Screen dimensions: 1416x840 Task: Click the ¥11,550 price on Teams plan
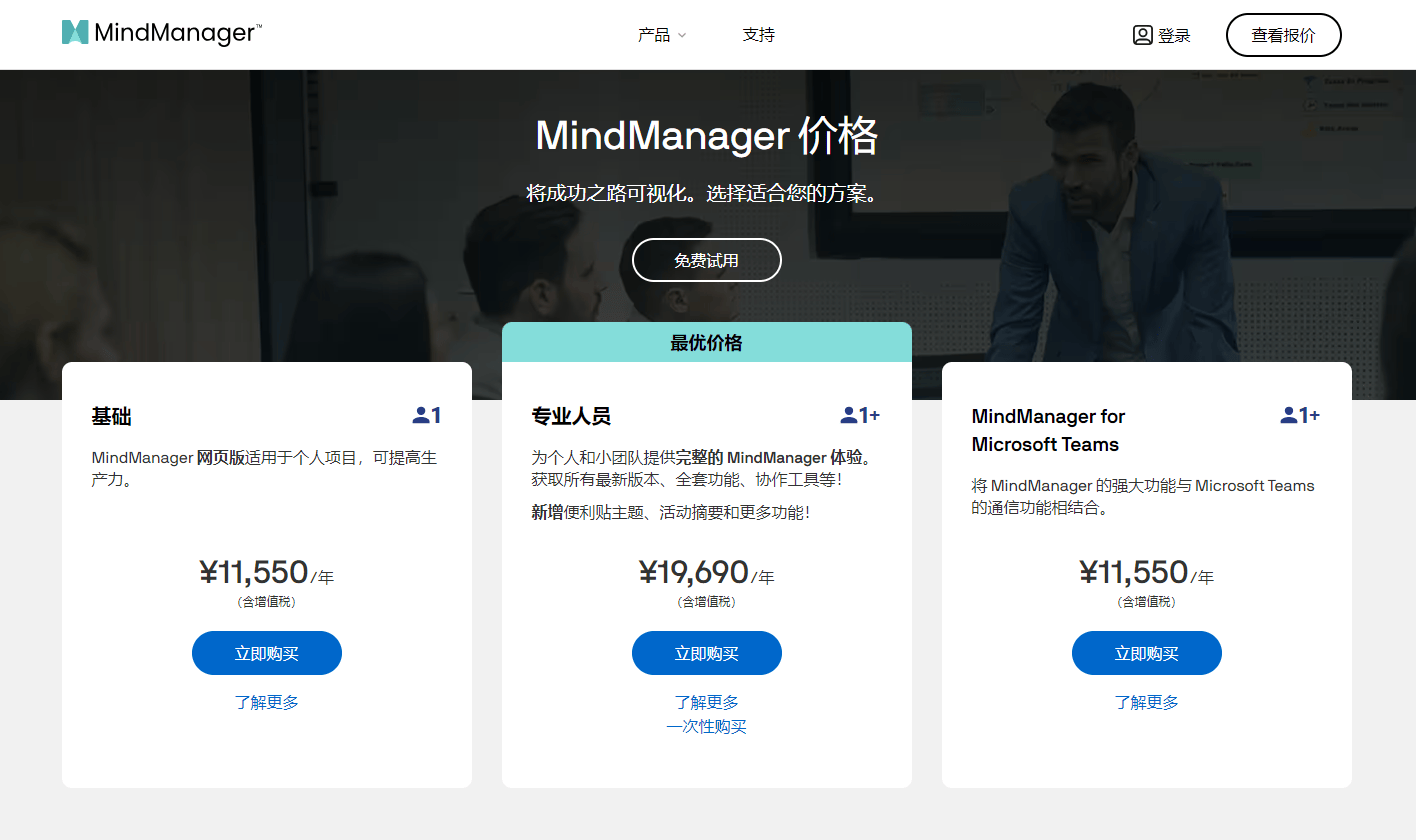(1134, 572)
